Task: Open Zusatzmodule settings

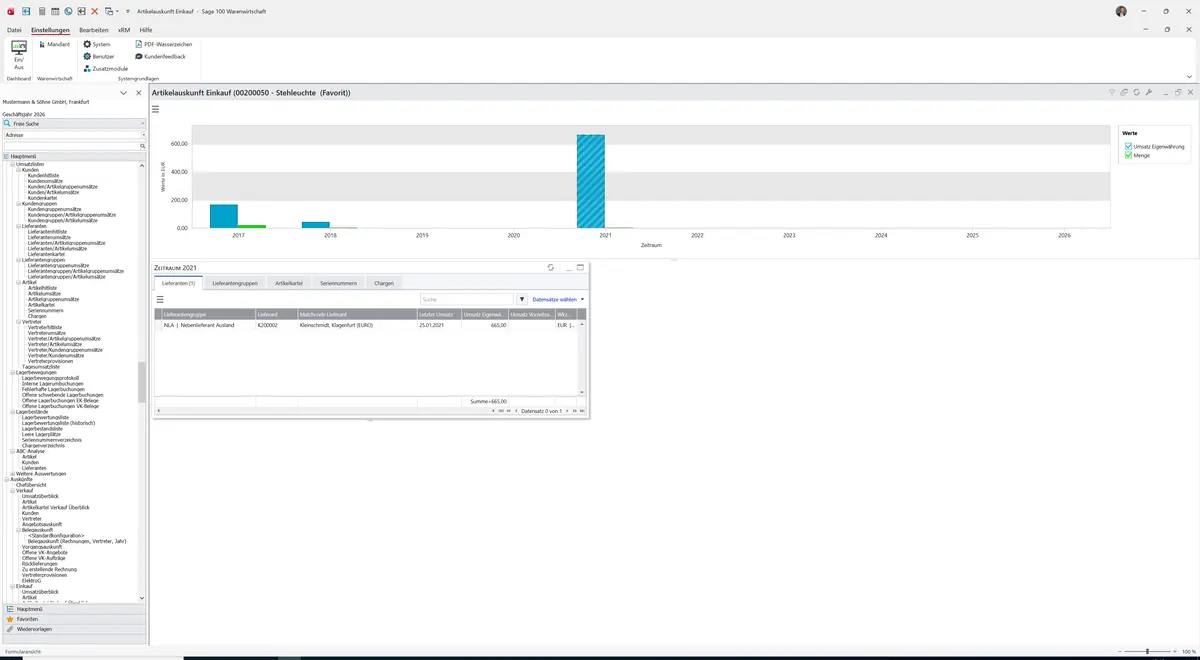Action: point(105,68)
